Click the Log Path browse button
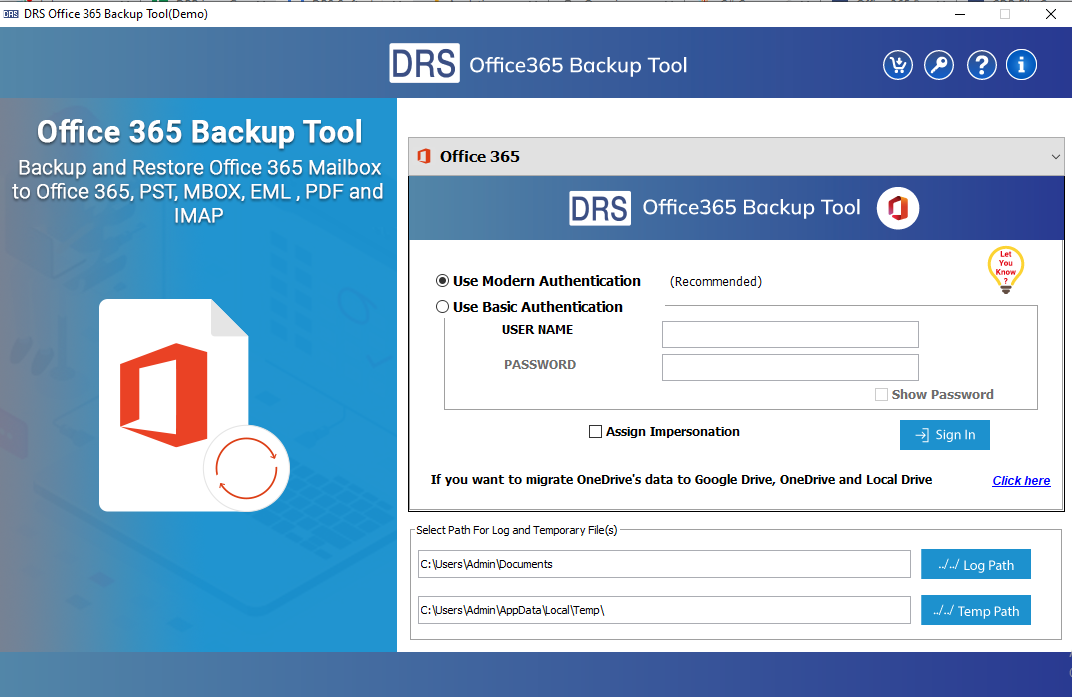The height and width of the screenshot is (697, 1072). 975,565
